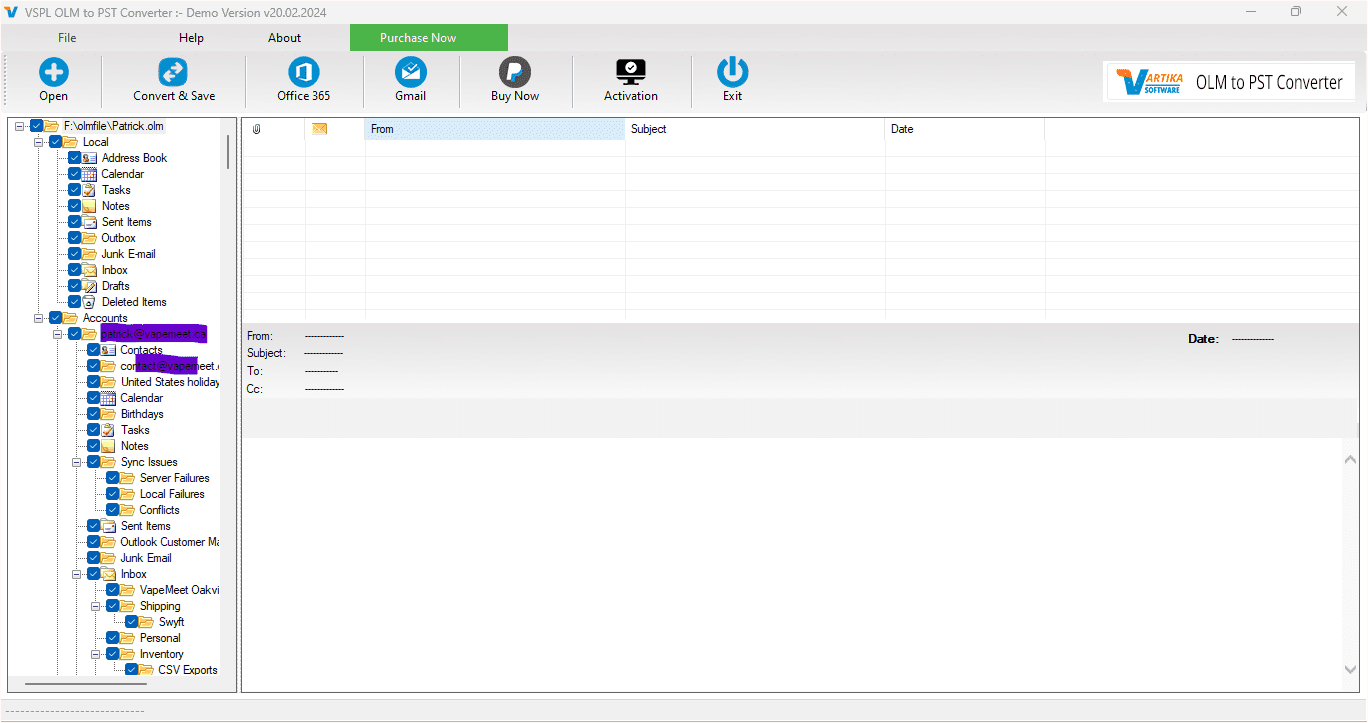This screenshot has width=1368, height=723.
Task: Click the preview pane scroll down arrow
Action: click(x=1351, y=670)
